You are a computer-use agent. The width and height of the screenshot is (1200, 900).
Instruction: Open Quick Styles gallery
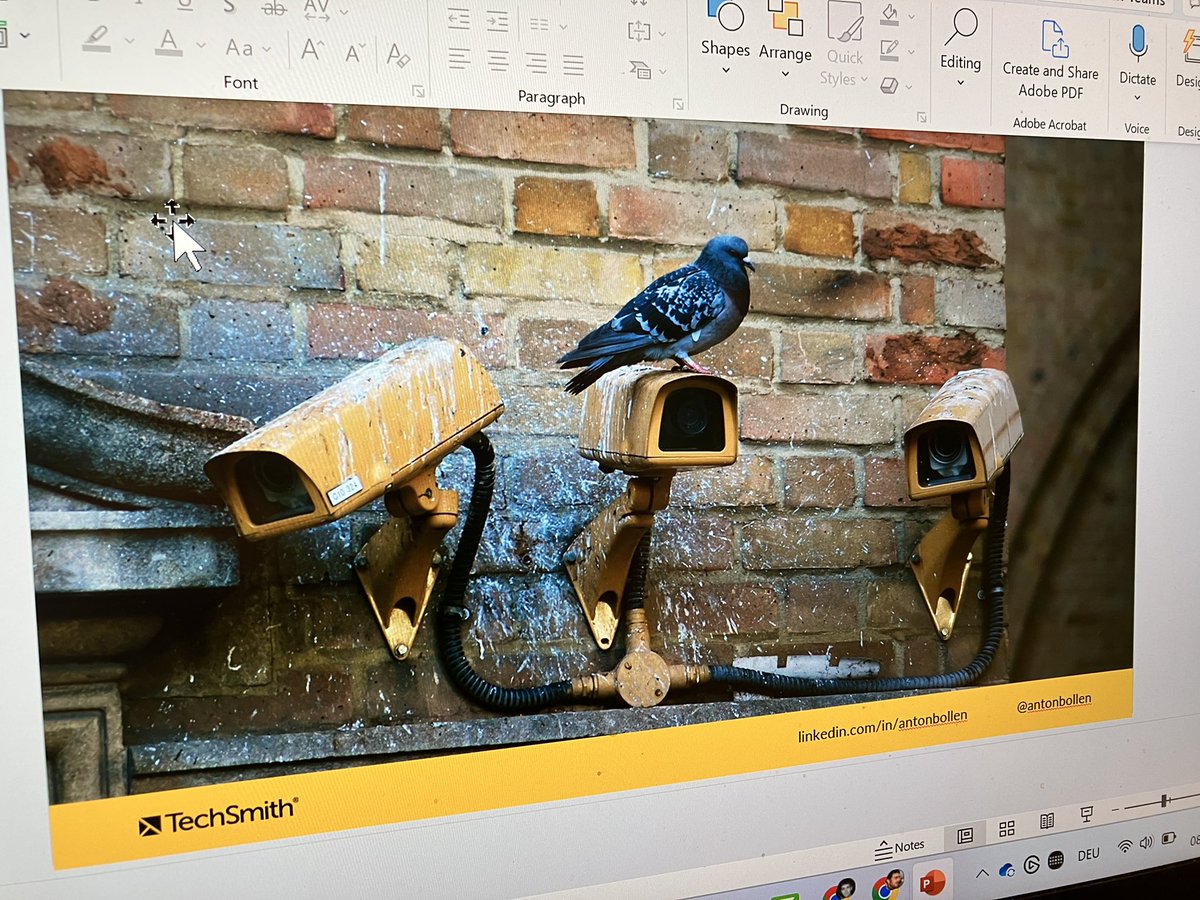tap(845, 45)
